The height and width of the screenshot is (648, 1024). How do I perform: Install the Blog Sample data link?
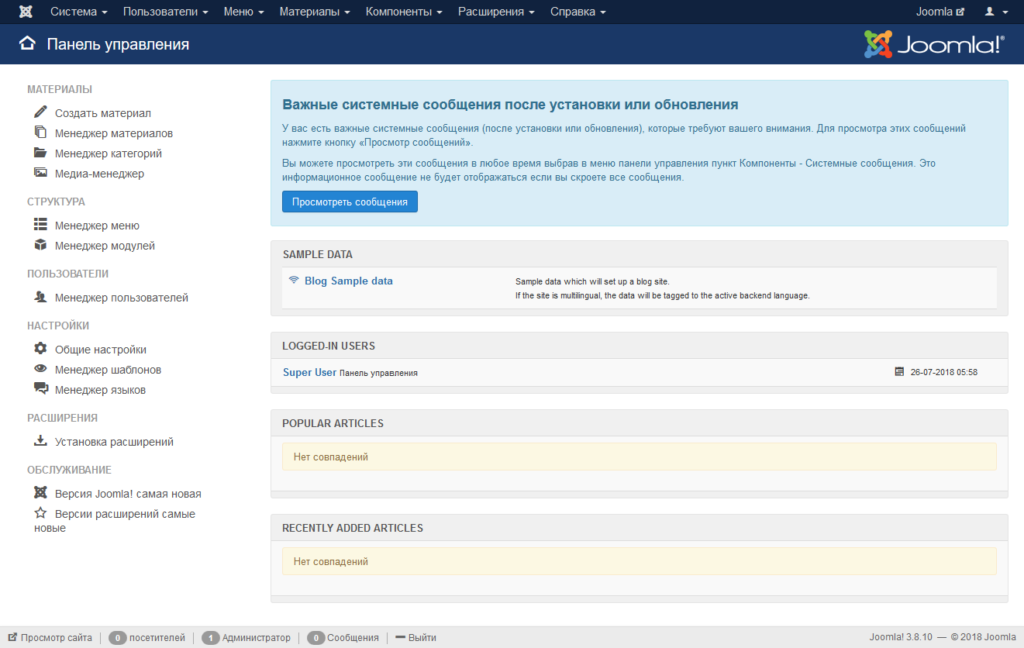348,281
